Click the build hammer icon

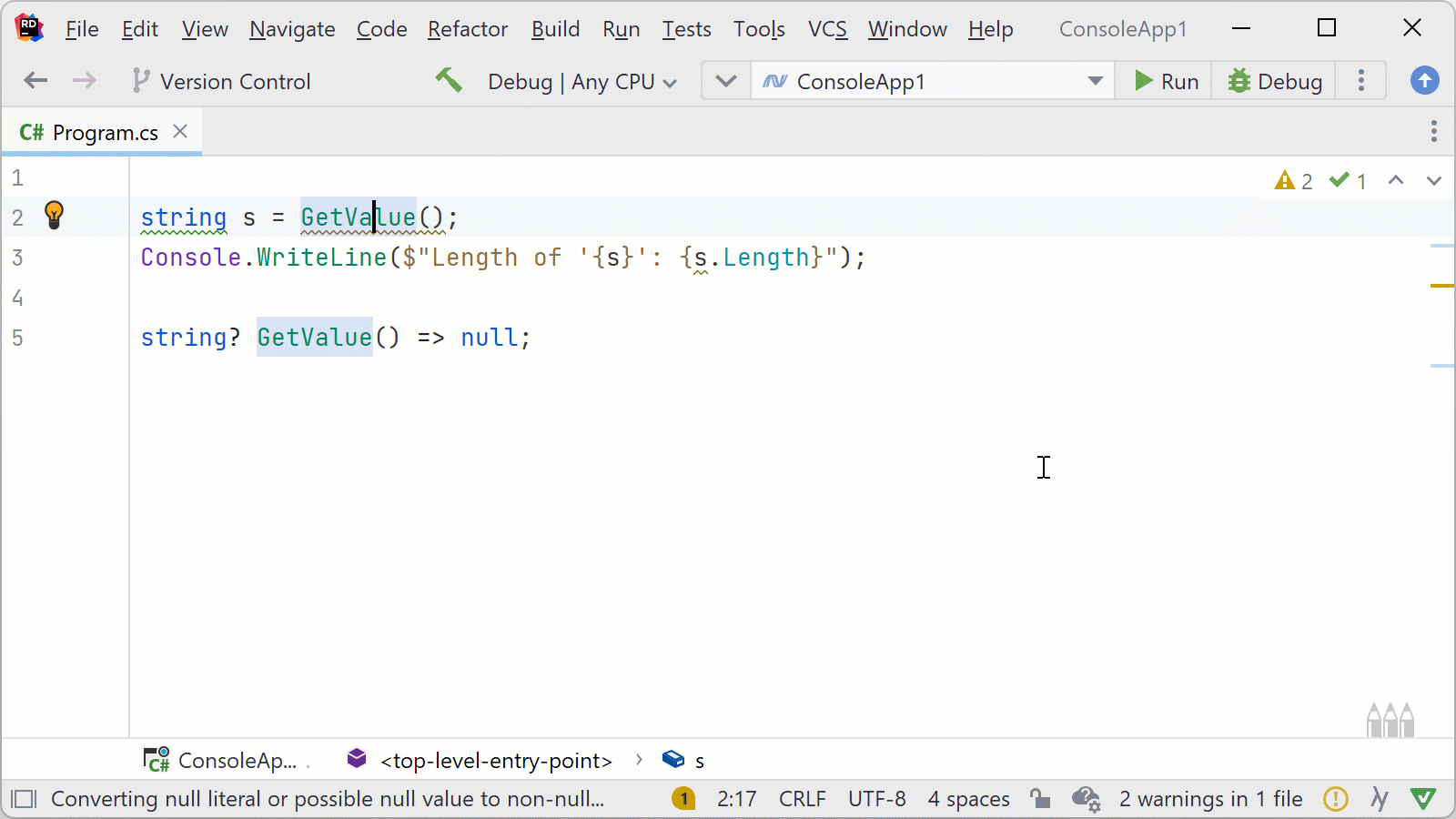(x=448, y=80)
